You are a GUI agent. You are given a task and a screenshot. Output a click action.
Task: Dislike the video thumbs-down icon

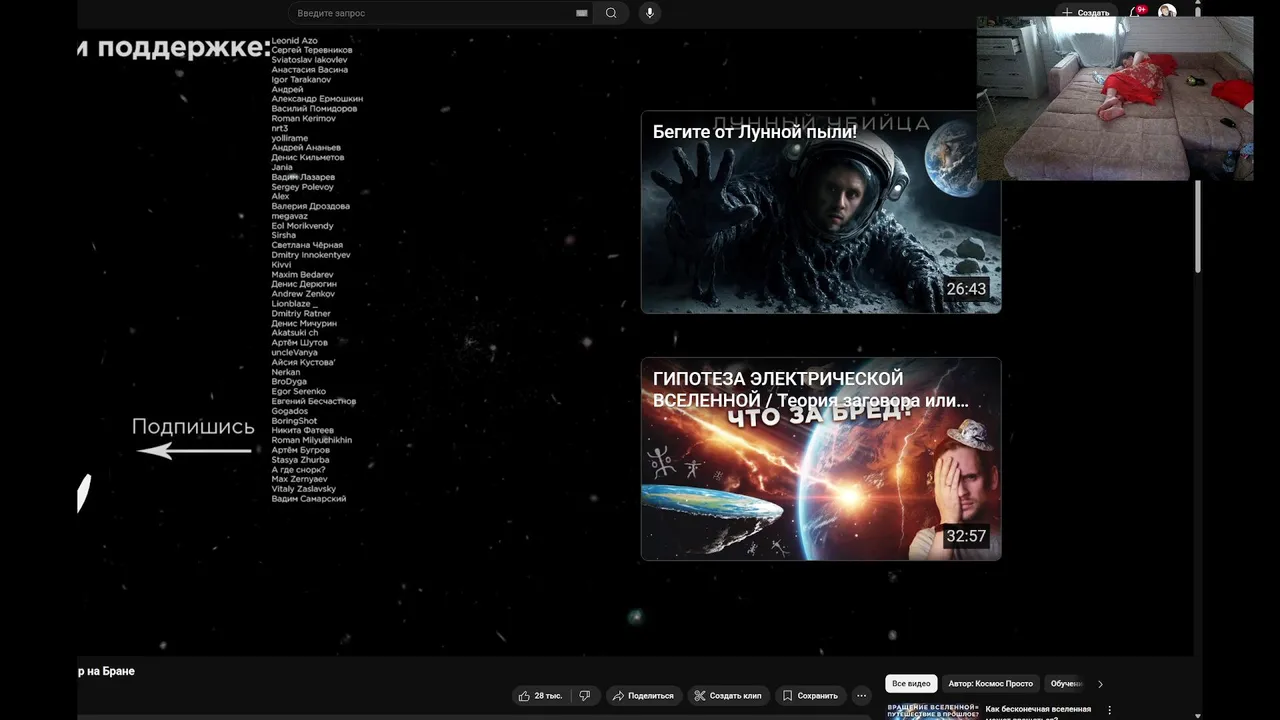tap(585, 696)
